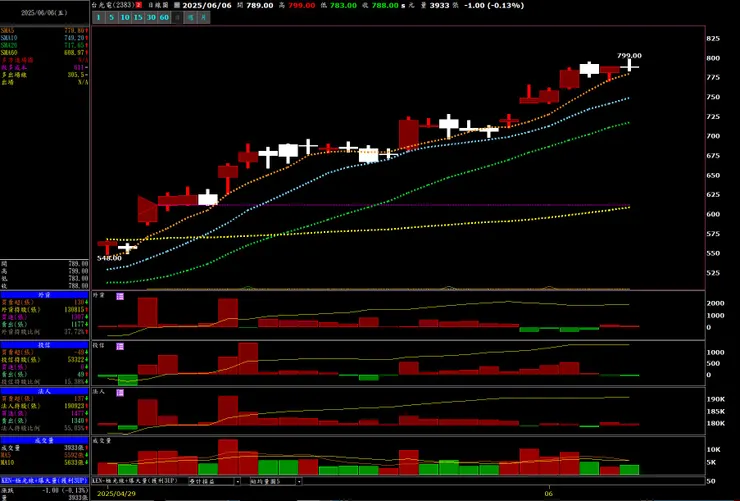Switch to the 30-minute timeframe
740x501 pixels.
(x=151, y=17)
